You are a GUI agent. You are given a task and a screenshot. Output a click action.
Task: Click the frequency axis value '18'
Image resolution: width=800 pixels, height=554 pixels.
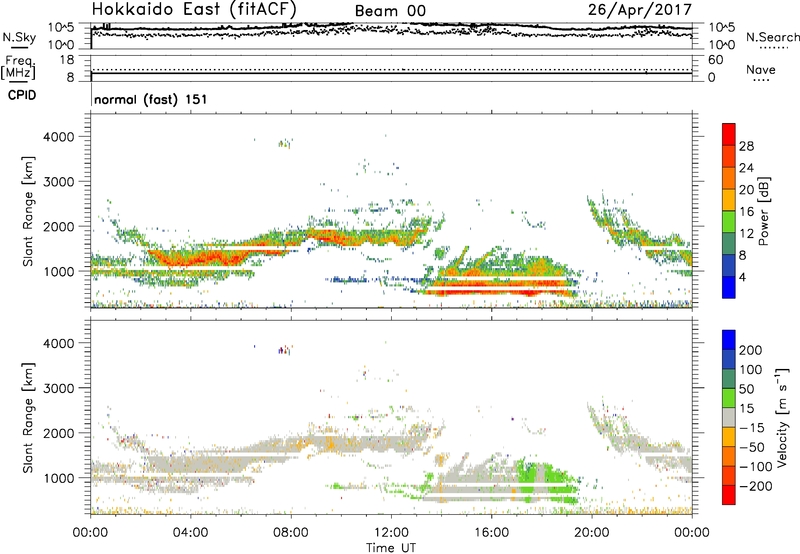tap(67, 60)
